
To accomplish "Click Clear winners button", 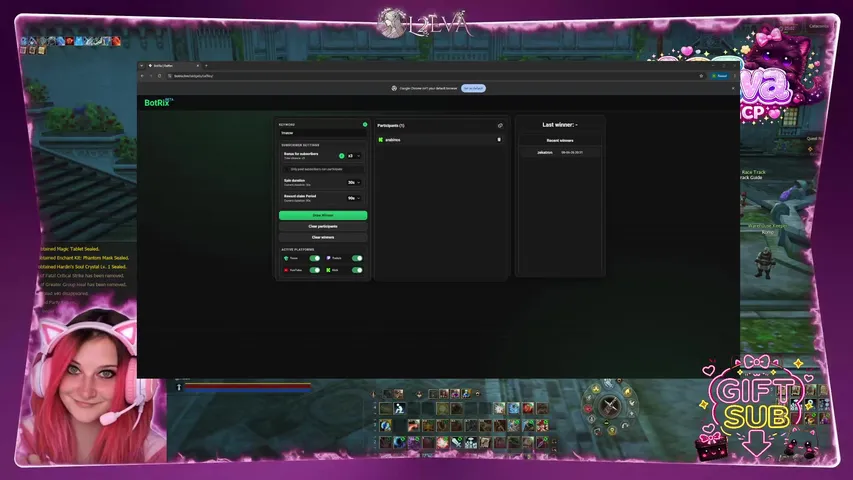I will [x=323, y=237].
